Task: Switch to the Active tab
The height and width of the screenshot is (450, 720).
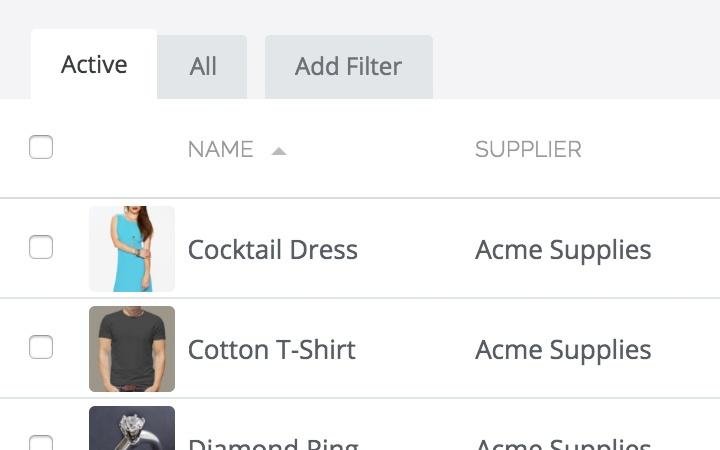Action: pos(94,64)
